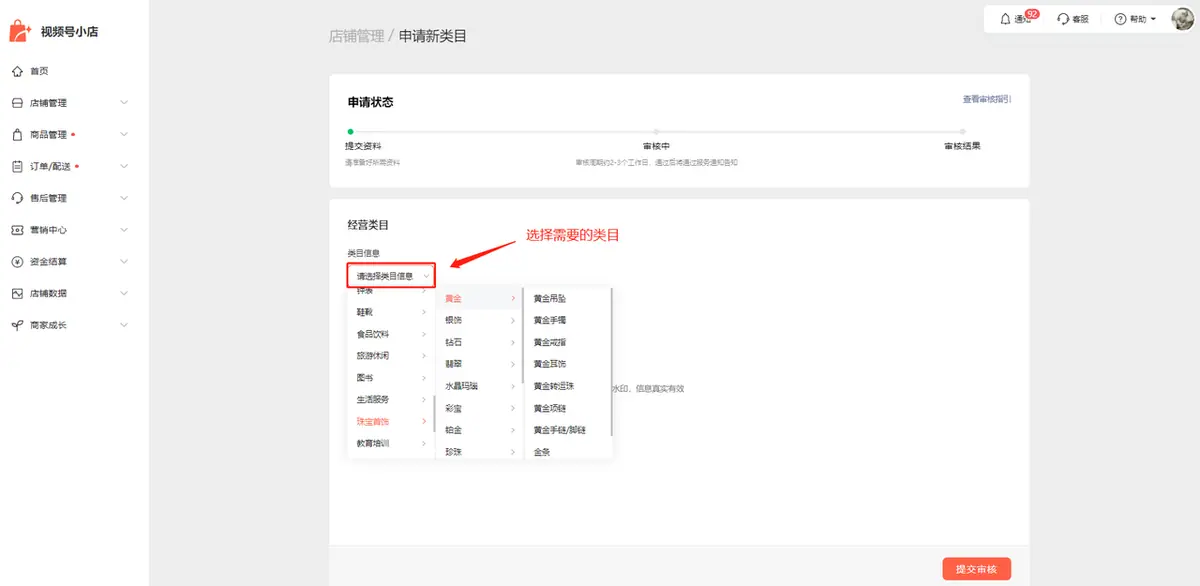1200x586 pixels.
Task: Open notifications bell icon
Action: [1005, 19]
